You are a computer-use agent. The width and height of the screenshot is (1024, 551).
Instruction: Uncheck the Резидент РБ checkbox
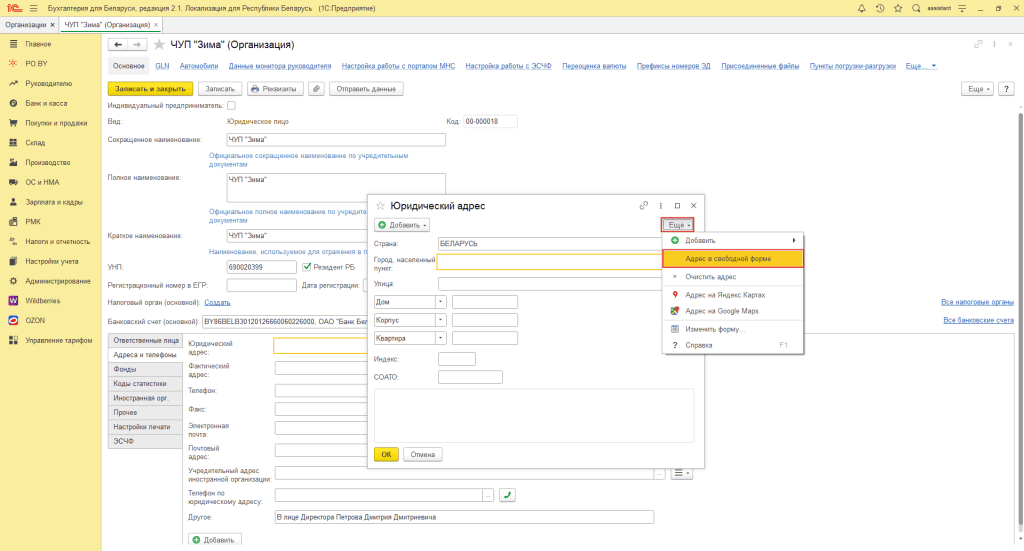coord(307,267)
